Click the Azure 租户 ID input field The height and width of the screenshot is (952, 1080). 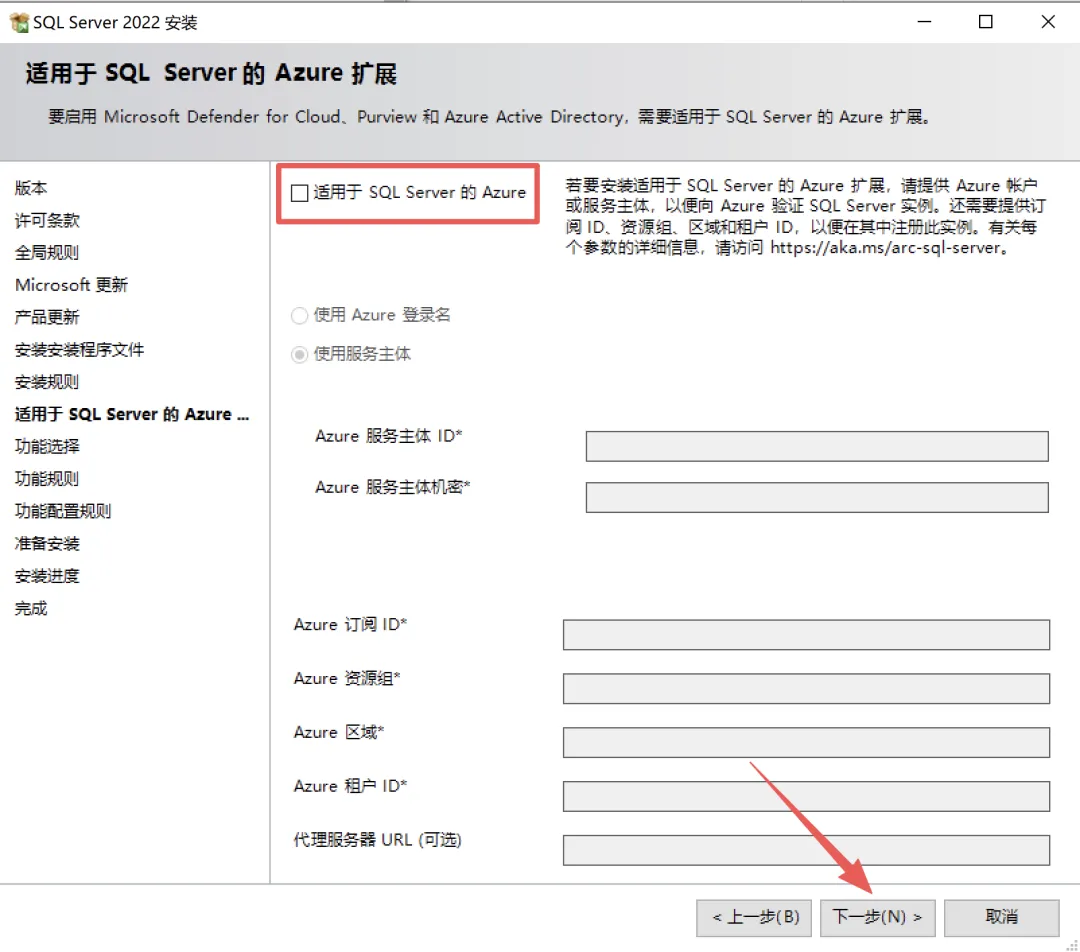[806, 796]
